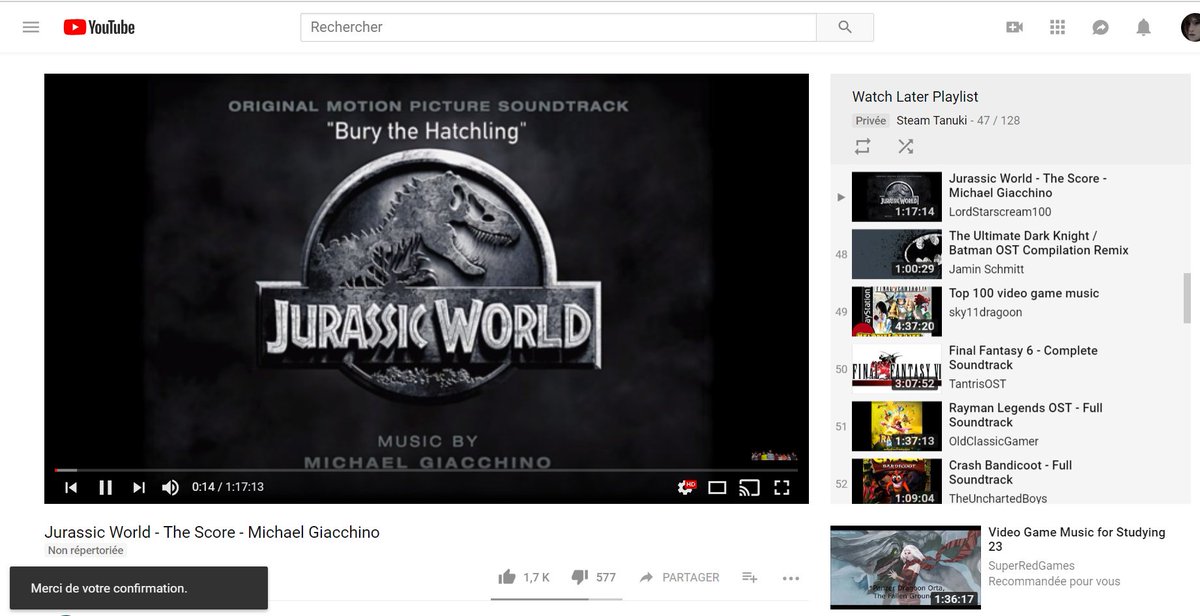The width and height of the screenshot is (1200, 616).
Task: Toggle playlist shuffle button
Action: [x=906, y=146]
